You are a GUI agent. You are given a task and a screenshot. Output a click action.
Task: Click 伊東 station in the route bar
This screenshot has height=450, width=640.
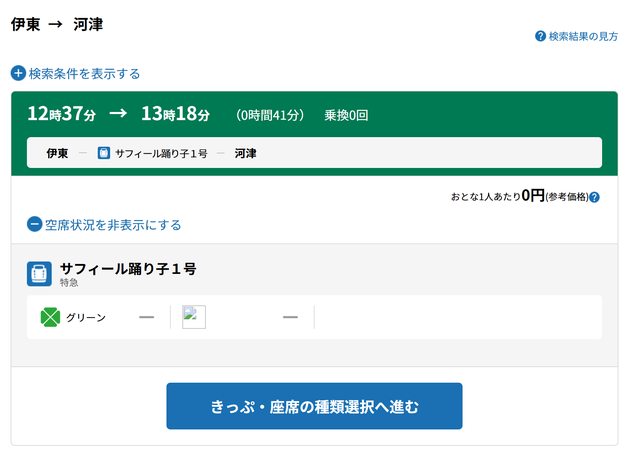coord(58,153)
